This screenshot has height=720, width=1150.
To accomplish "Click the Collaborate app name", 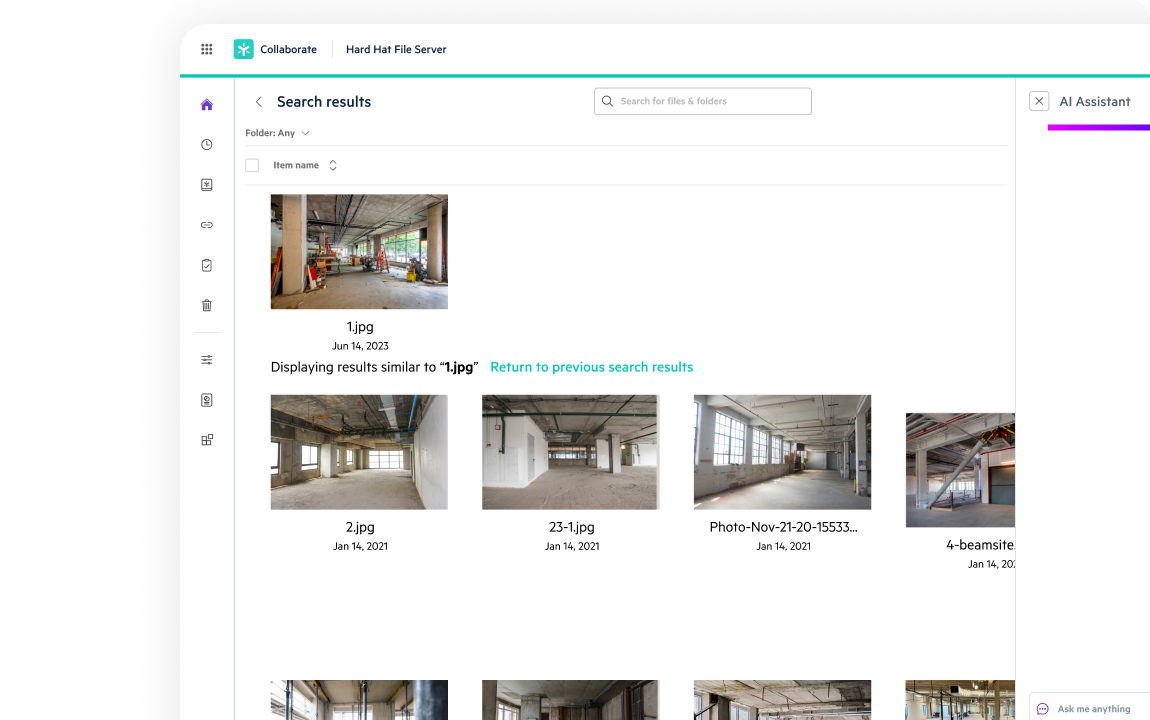I will point(288,49).
